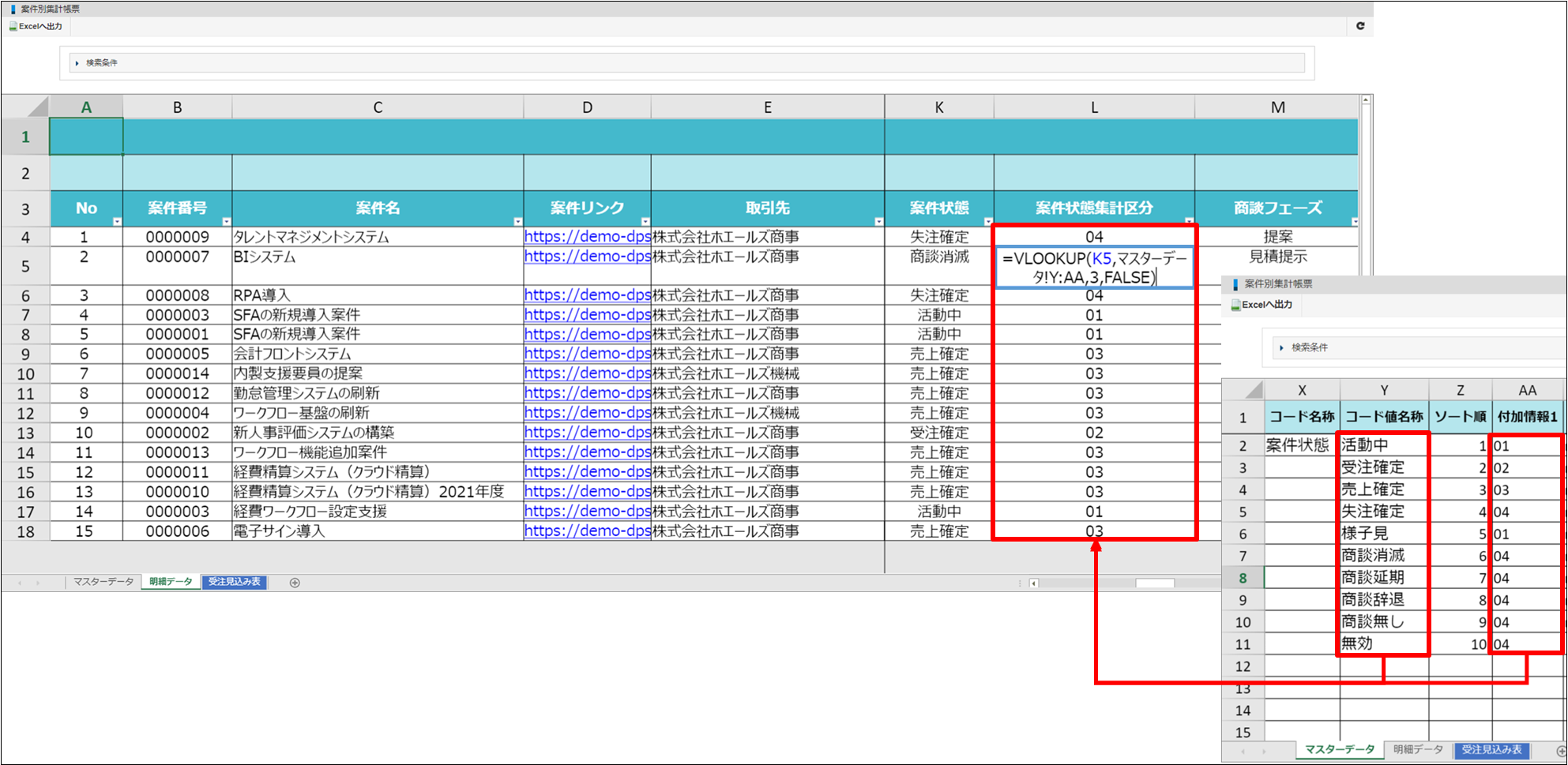Open the 取引先 column filter dropdown
The image size is (1568, 765).
click(x=878, y=222)
